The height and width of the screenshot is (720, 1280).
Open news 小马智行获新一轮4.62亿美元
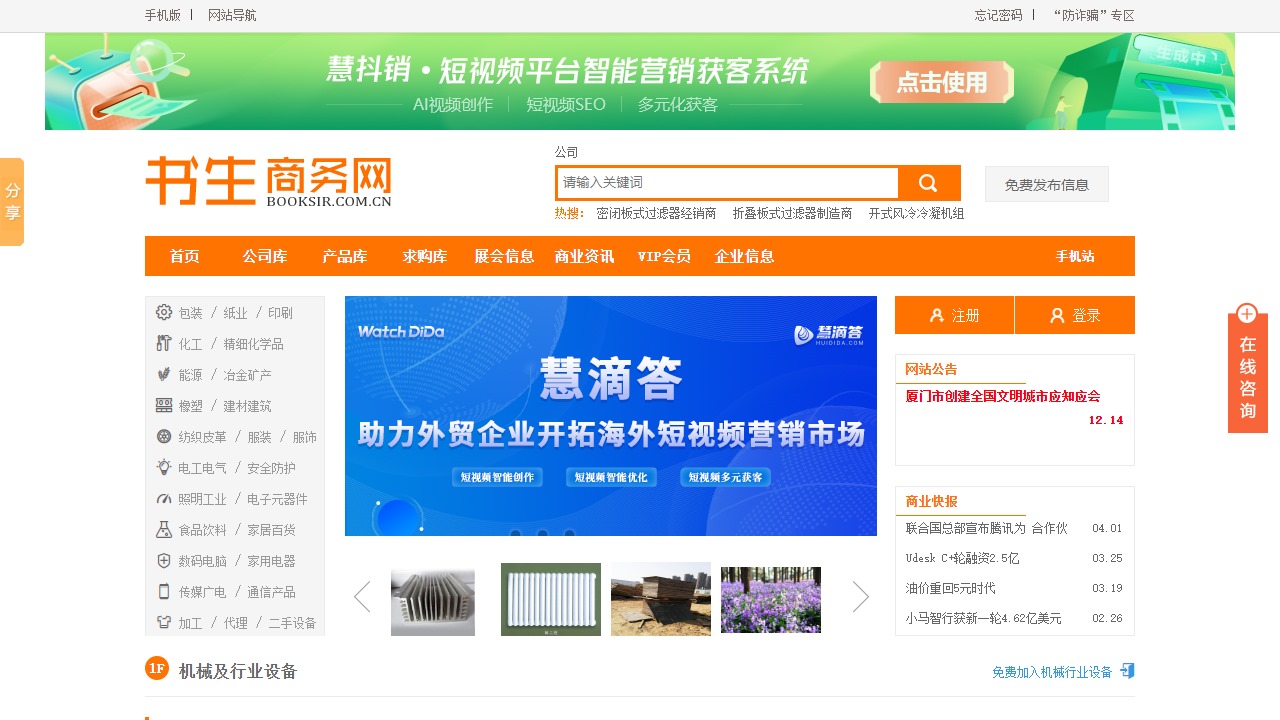983,618
